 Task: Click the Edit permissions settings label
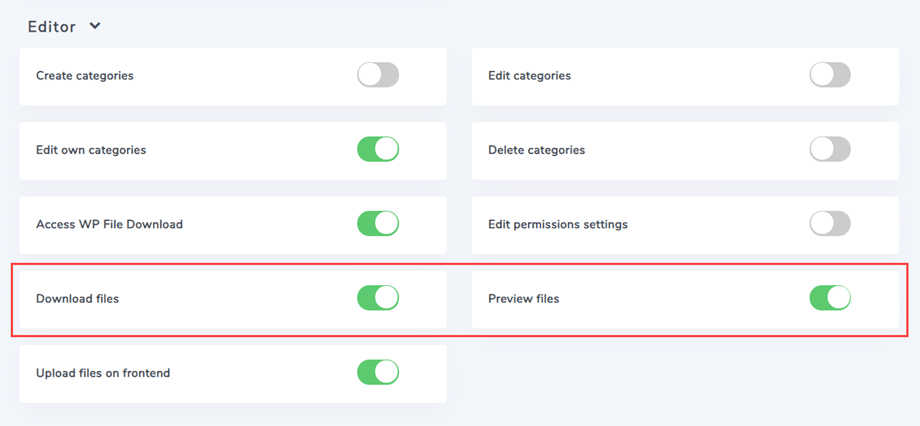[x=558, y=224]
